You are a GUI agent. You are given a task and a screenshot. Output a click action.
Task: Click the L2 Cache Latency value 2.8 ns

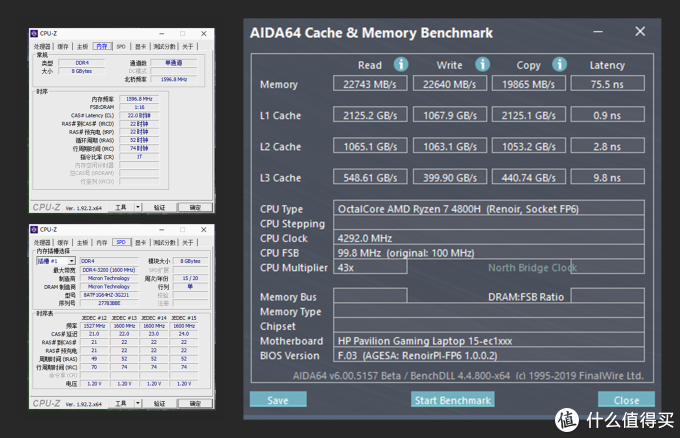click(607, 146)
